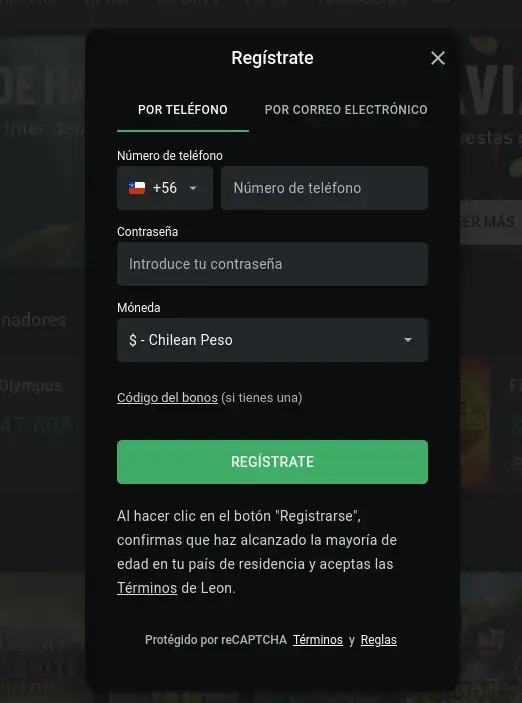Screen dimensions: 522x703
Task: Click the arrow beside +56
Action: [193, 188]
